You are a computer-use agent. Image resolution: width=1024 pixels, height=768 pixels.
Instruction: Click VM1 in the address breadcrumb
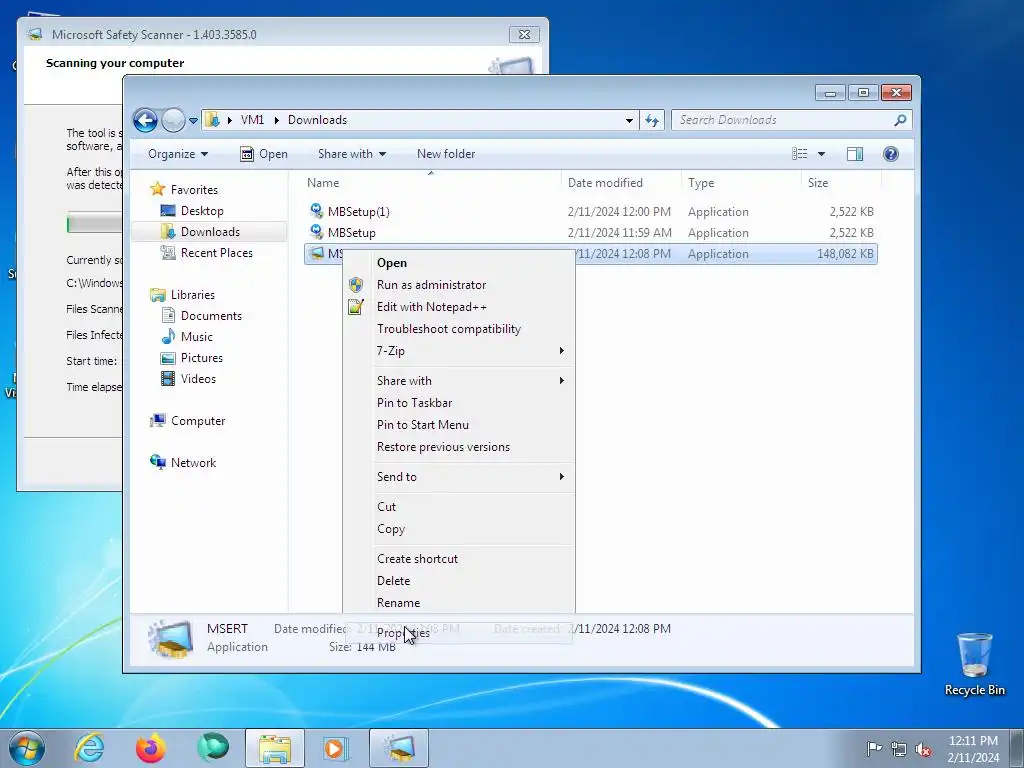(x=252, y=120)
